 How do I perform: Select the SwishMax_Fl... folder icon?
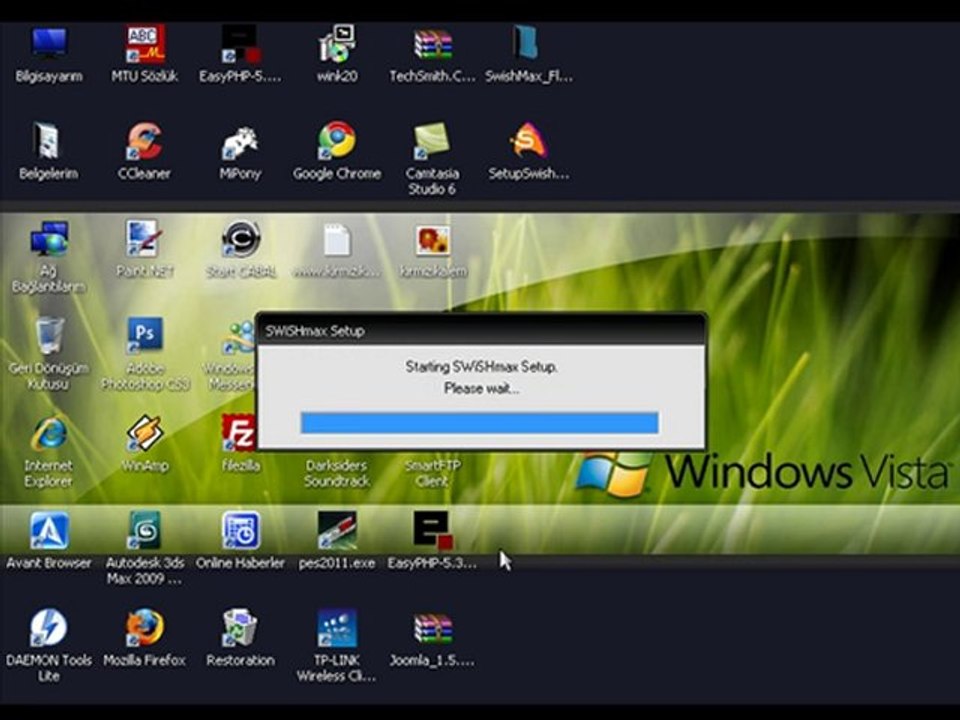coord(527,43)
